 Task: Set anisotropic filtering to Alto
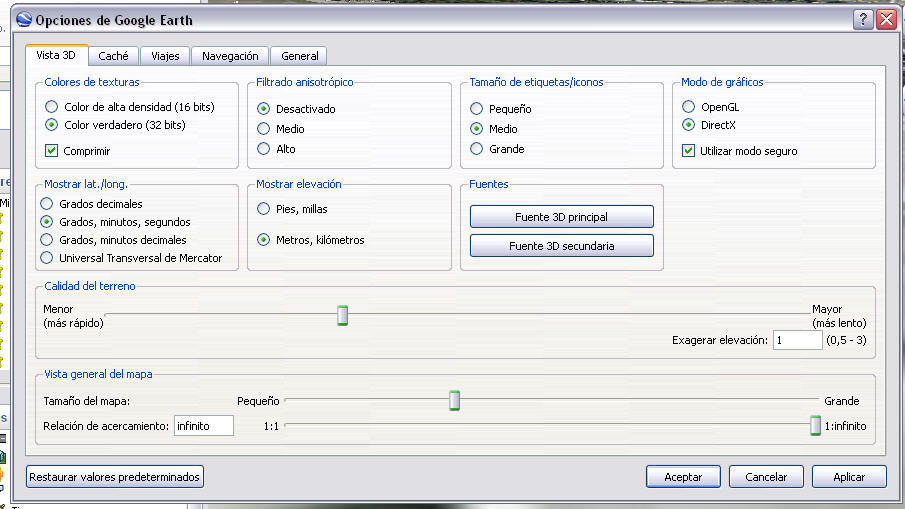tap(264, 149)
